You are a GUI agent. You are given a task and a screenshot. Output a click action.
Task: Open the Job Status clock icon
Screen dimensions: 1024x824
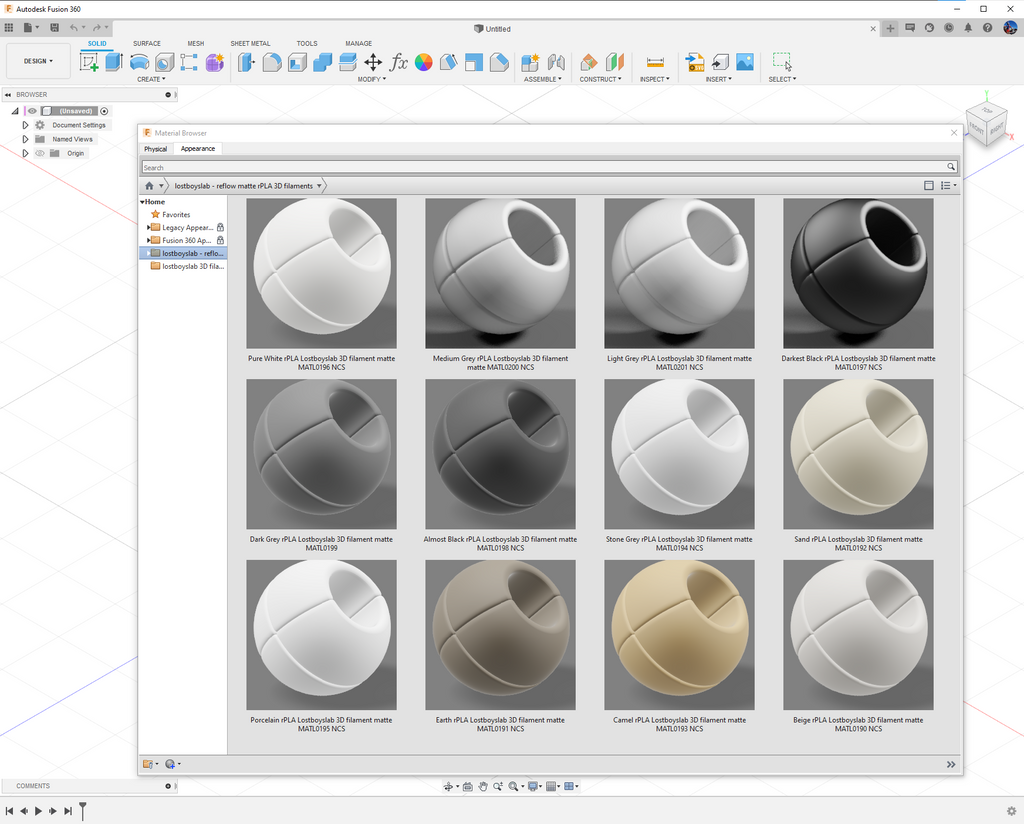pyautogui.click(x=949, y=27)
